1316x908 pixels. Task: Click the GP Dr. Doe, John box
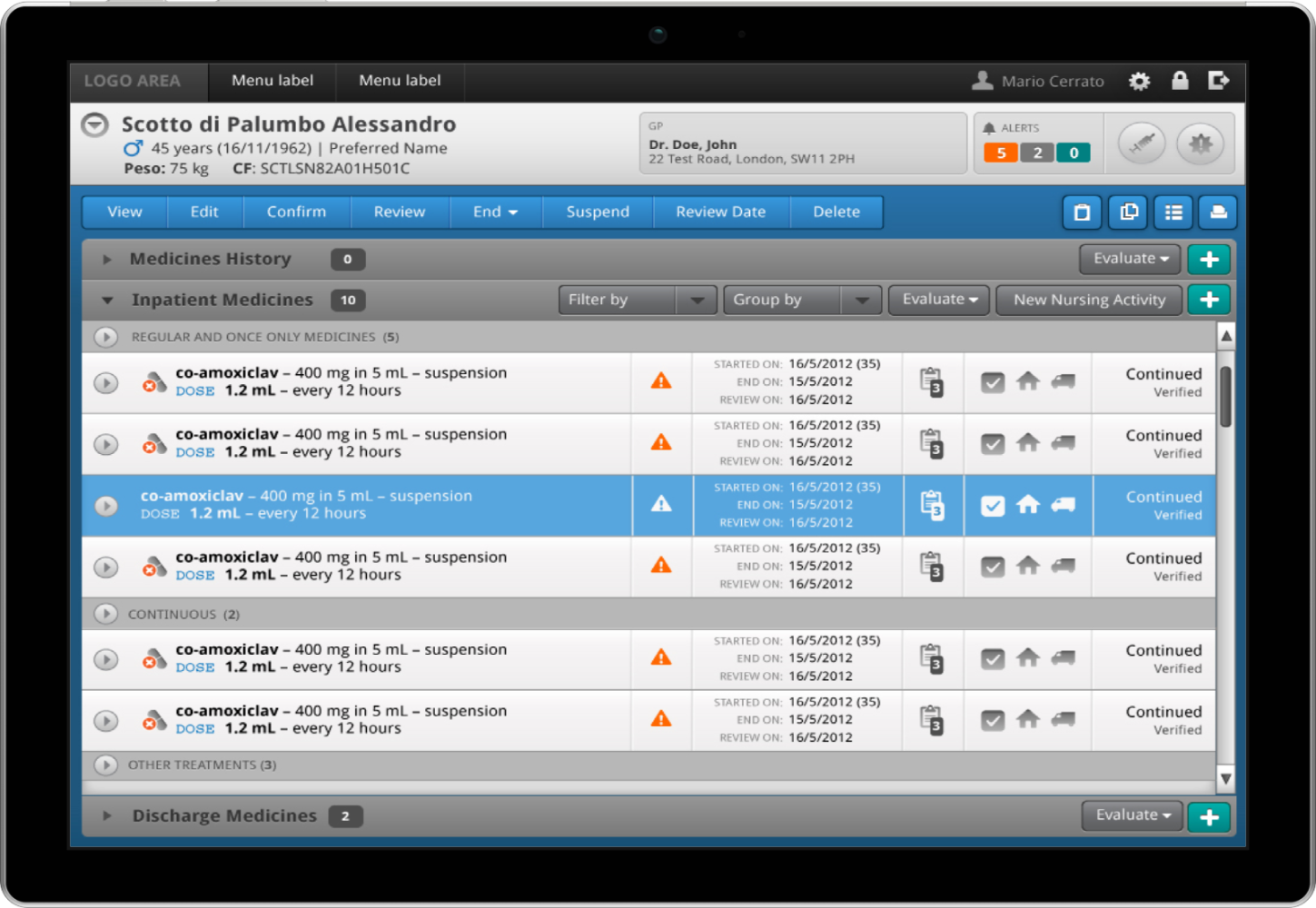(803, 143)
